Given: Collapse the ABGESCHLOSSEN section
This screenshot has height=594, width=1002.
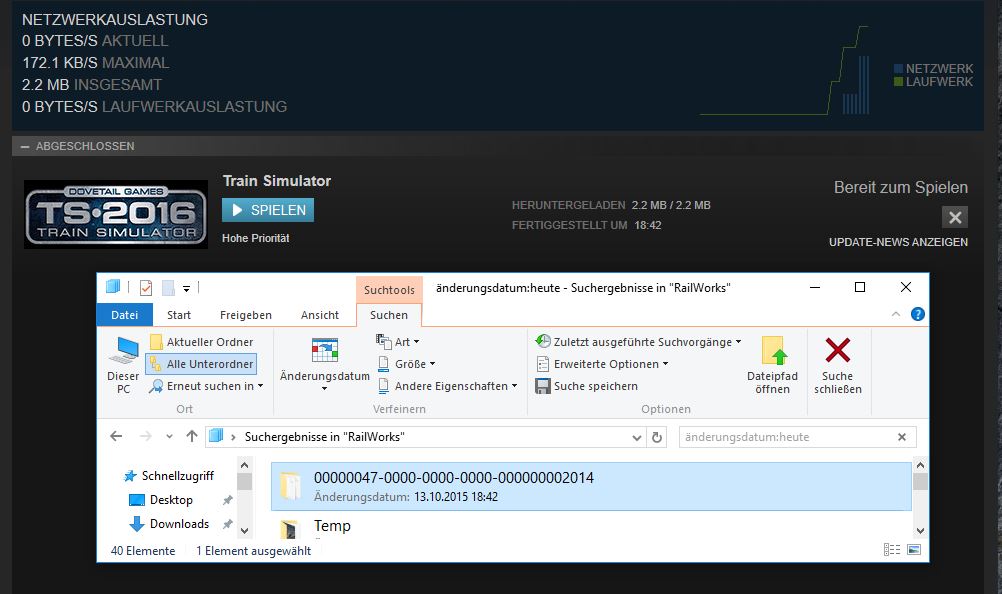Looking at the screenshot, I should [x=25, y=146].
